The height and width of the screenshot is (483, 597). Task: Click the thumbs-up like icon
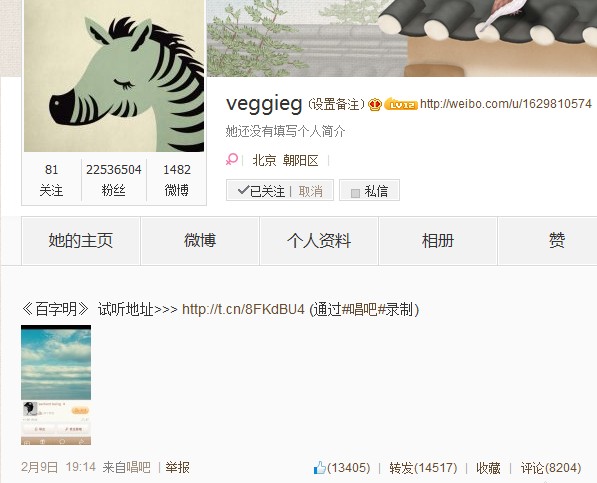point(319,467)
